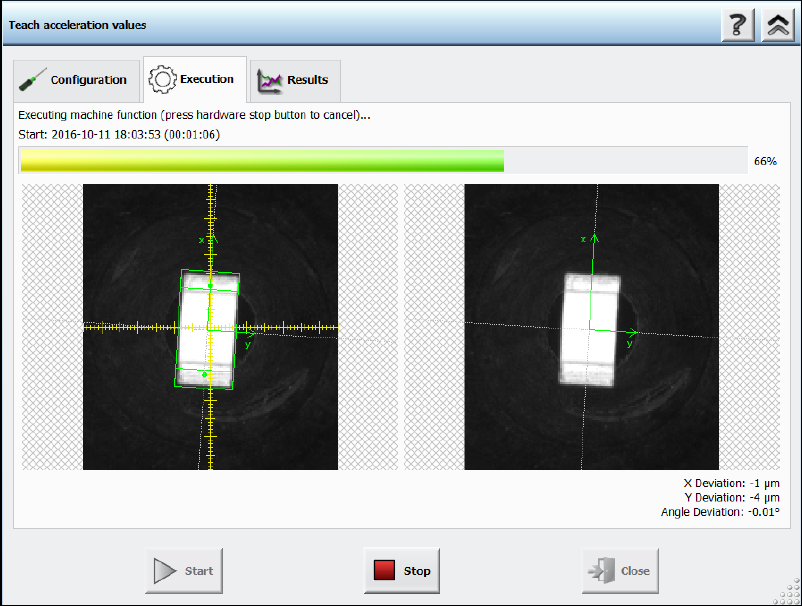This screenshot has width=802, height=606.
Task: Click the chart icon on Results tab
Action: pos(269,80)
